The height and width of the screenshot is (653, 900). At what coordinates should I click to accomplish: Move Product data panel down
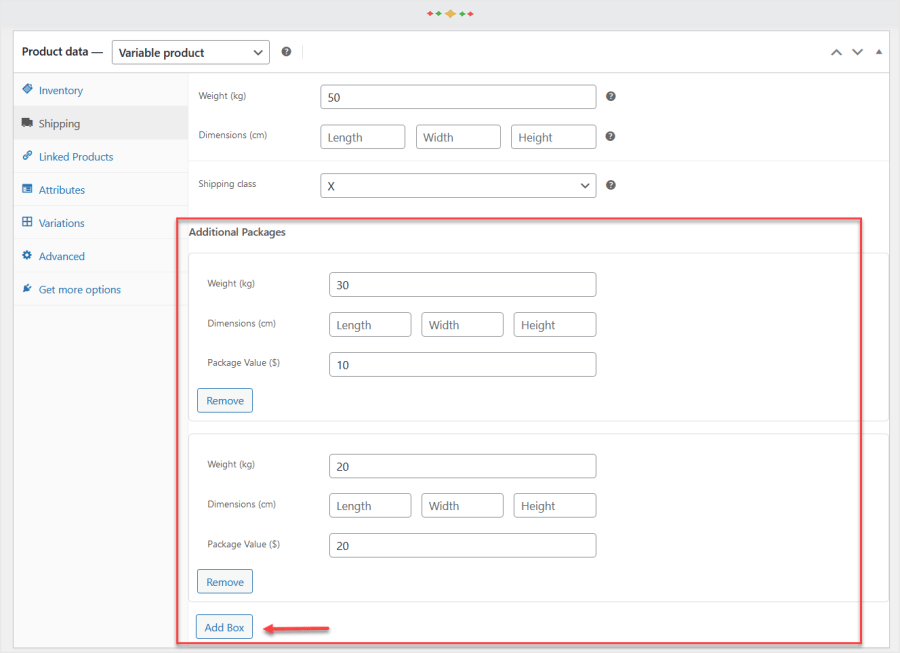coord(857,52)
